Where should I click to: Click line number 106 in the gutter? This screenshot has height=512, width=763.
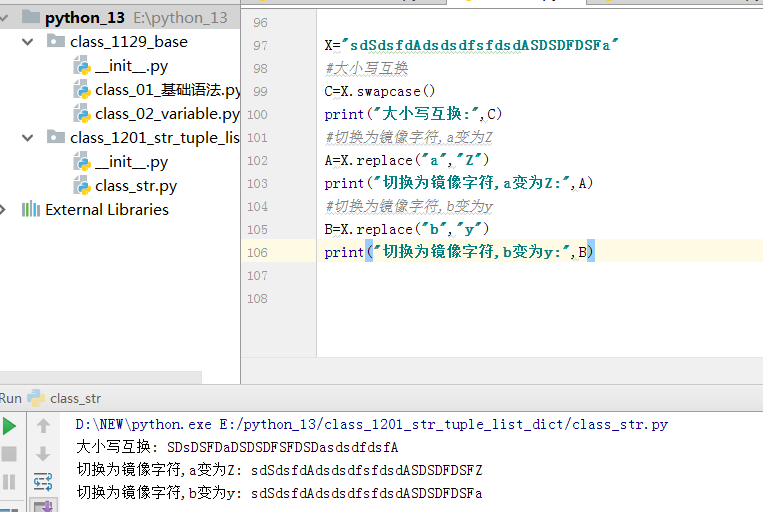[x=257, y=253]
